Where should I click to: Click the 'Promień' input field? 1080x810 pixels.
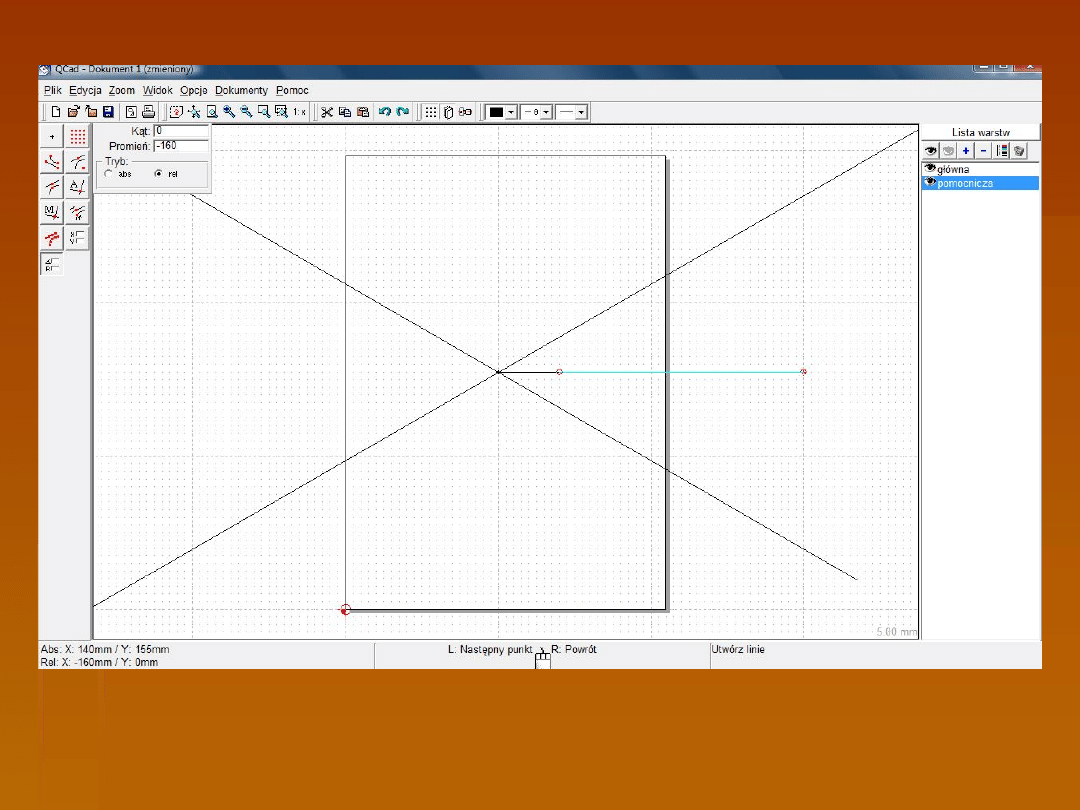[180, 146]
